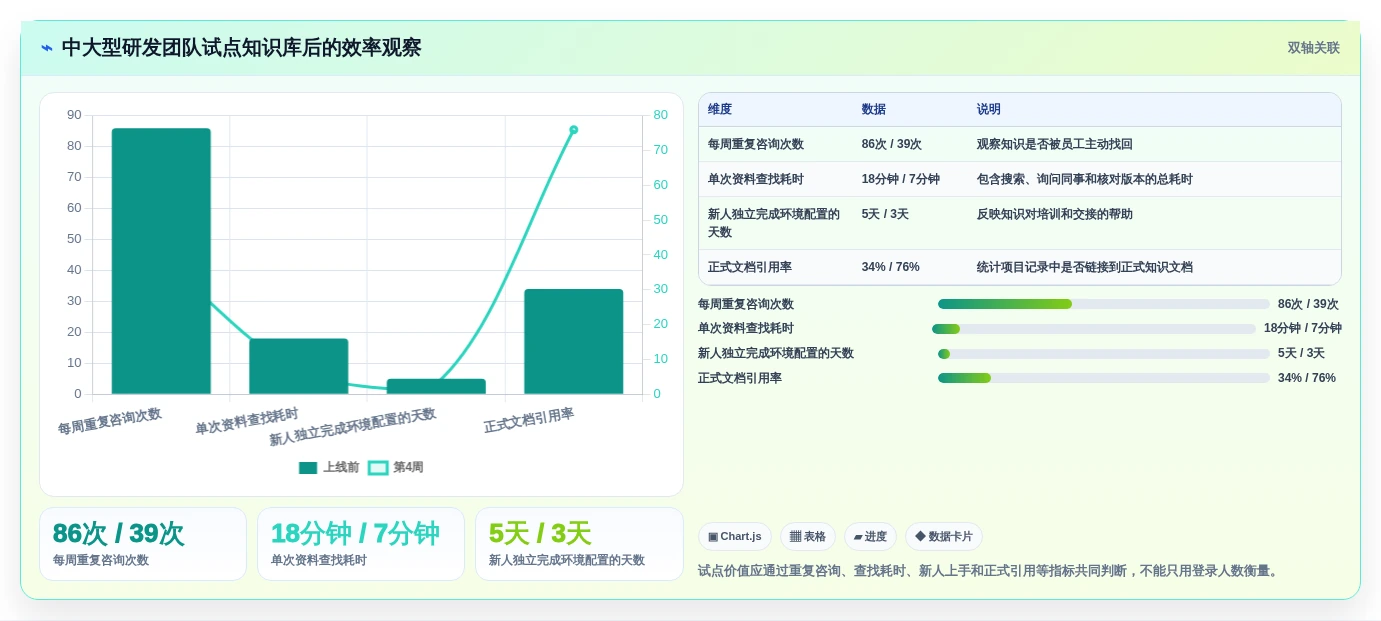
Task: Click description 统计项目记录中是否链接到正式知识文档
Action: pos(1085,267)
